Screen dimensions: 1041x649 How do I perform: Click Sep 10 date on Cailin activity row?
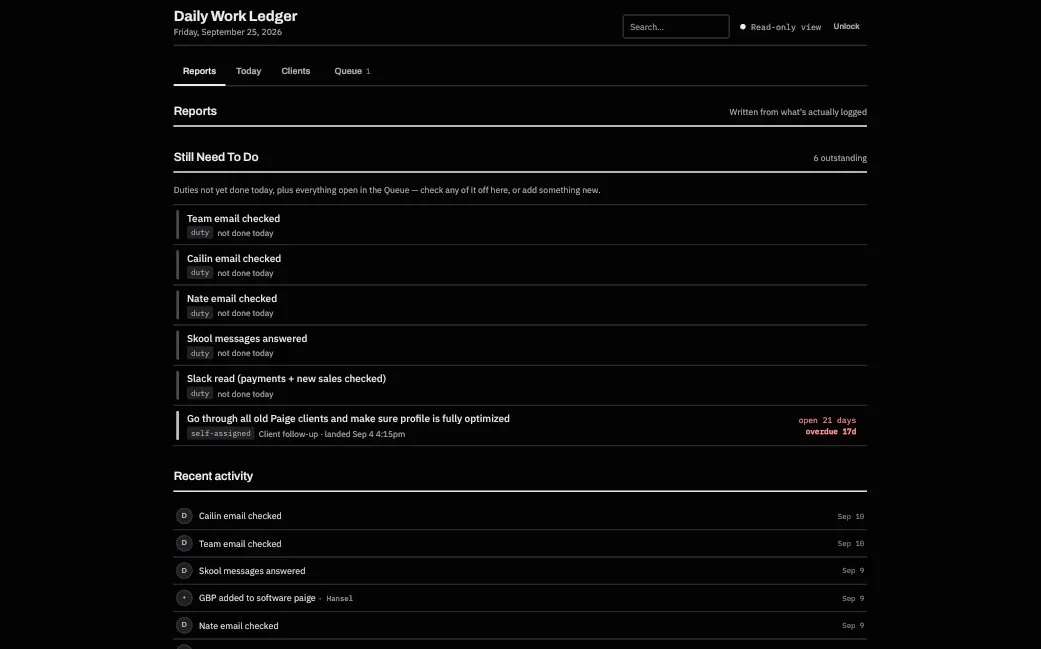pos(850,516)
